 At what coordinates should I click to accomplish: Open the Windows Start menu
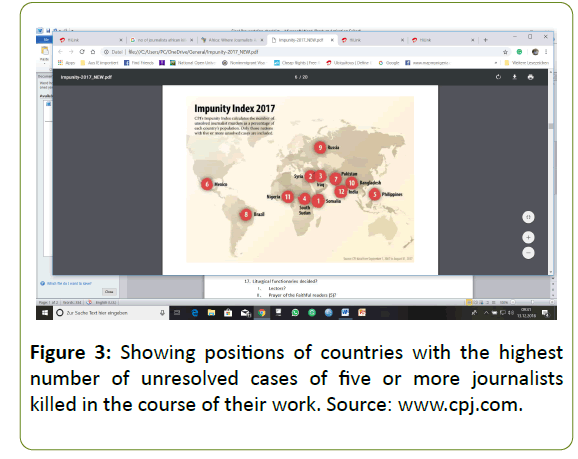[x=45, y=313]
